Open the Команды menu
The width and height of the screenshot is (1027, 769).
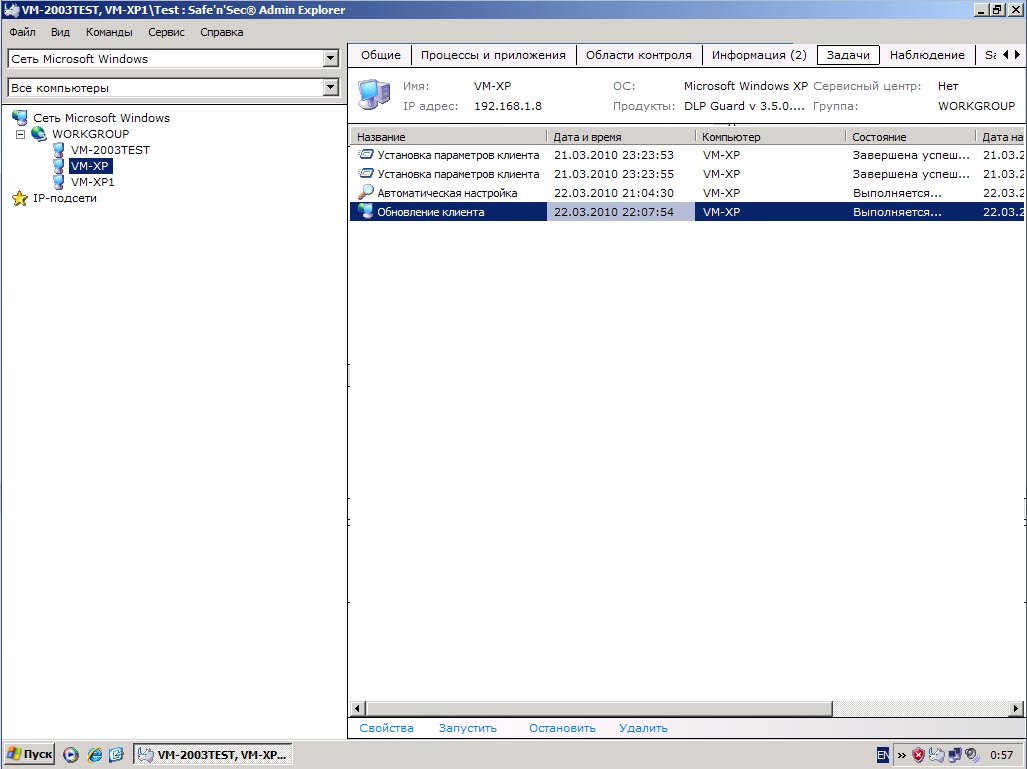109,32
